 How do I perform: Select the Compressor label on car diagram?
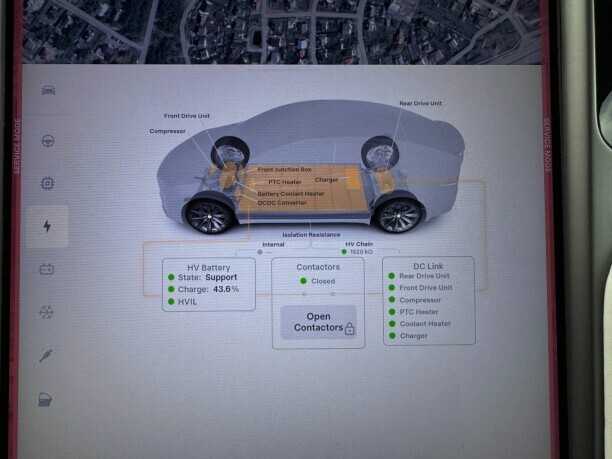pos(167,131)
